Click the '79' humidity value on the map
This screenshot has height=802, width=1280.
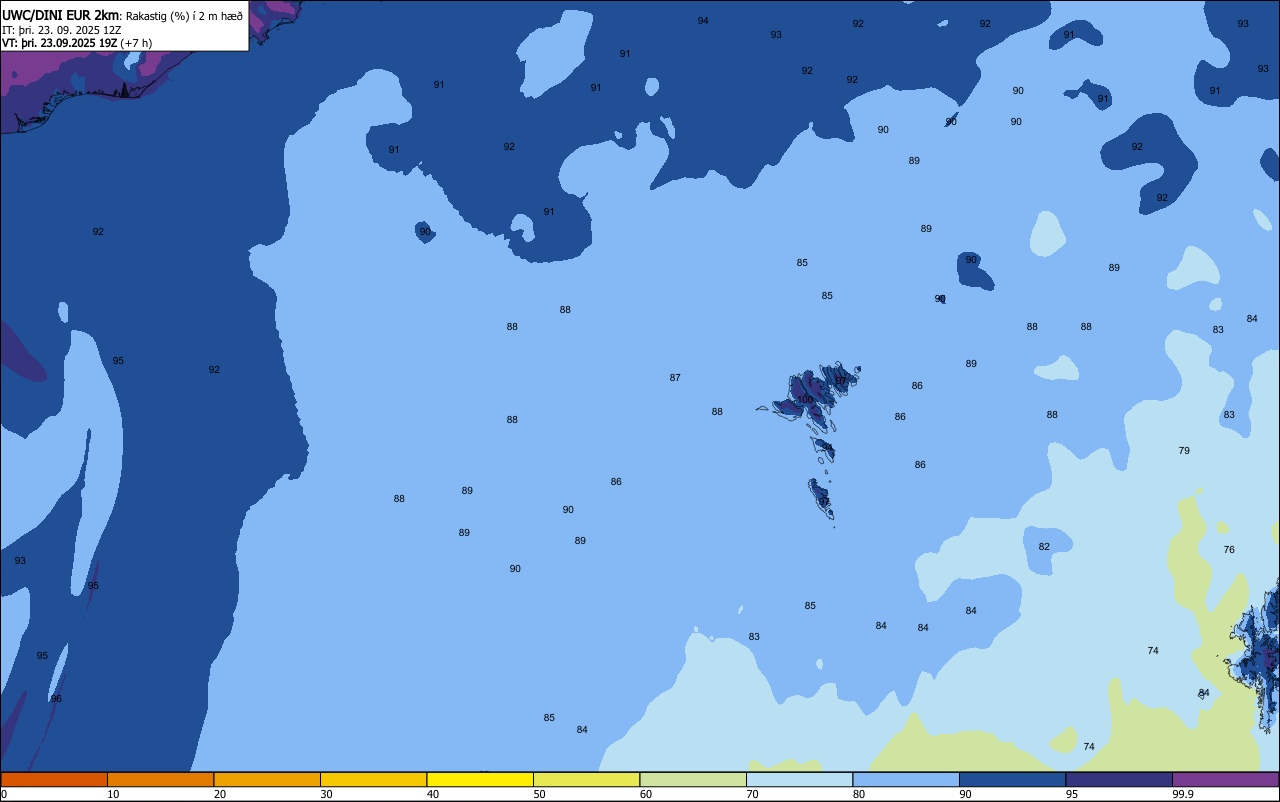point(1184,451)
